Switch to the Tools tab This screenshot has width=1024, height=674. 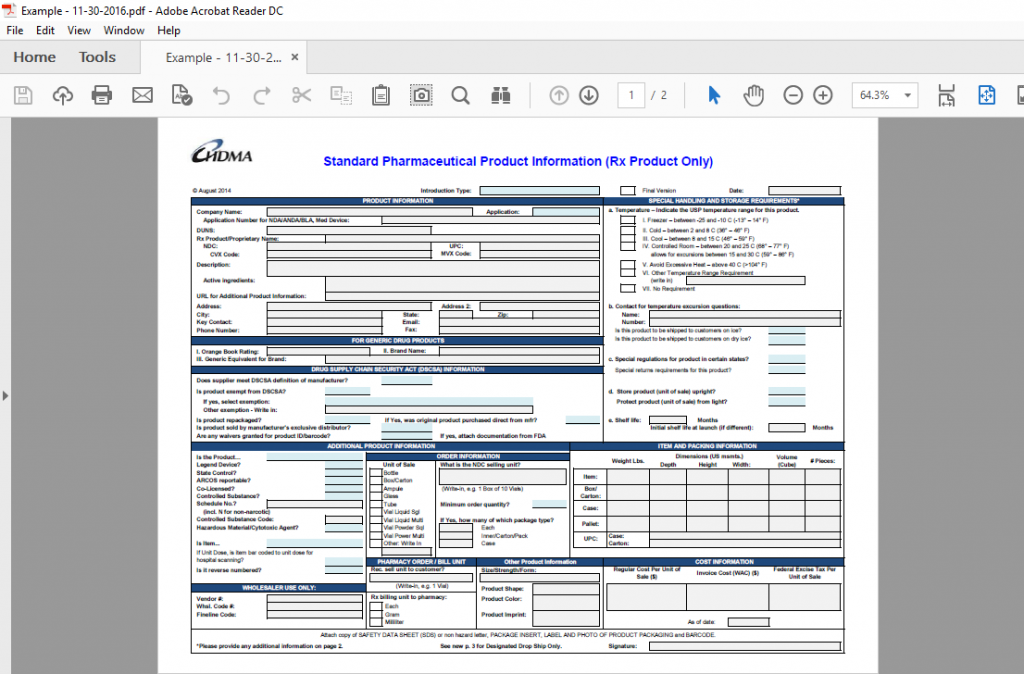(x=96, y=57)
